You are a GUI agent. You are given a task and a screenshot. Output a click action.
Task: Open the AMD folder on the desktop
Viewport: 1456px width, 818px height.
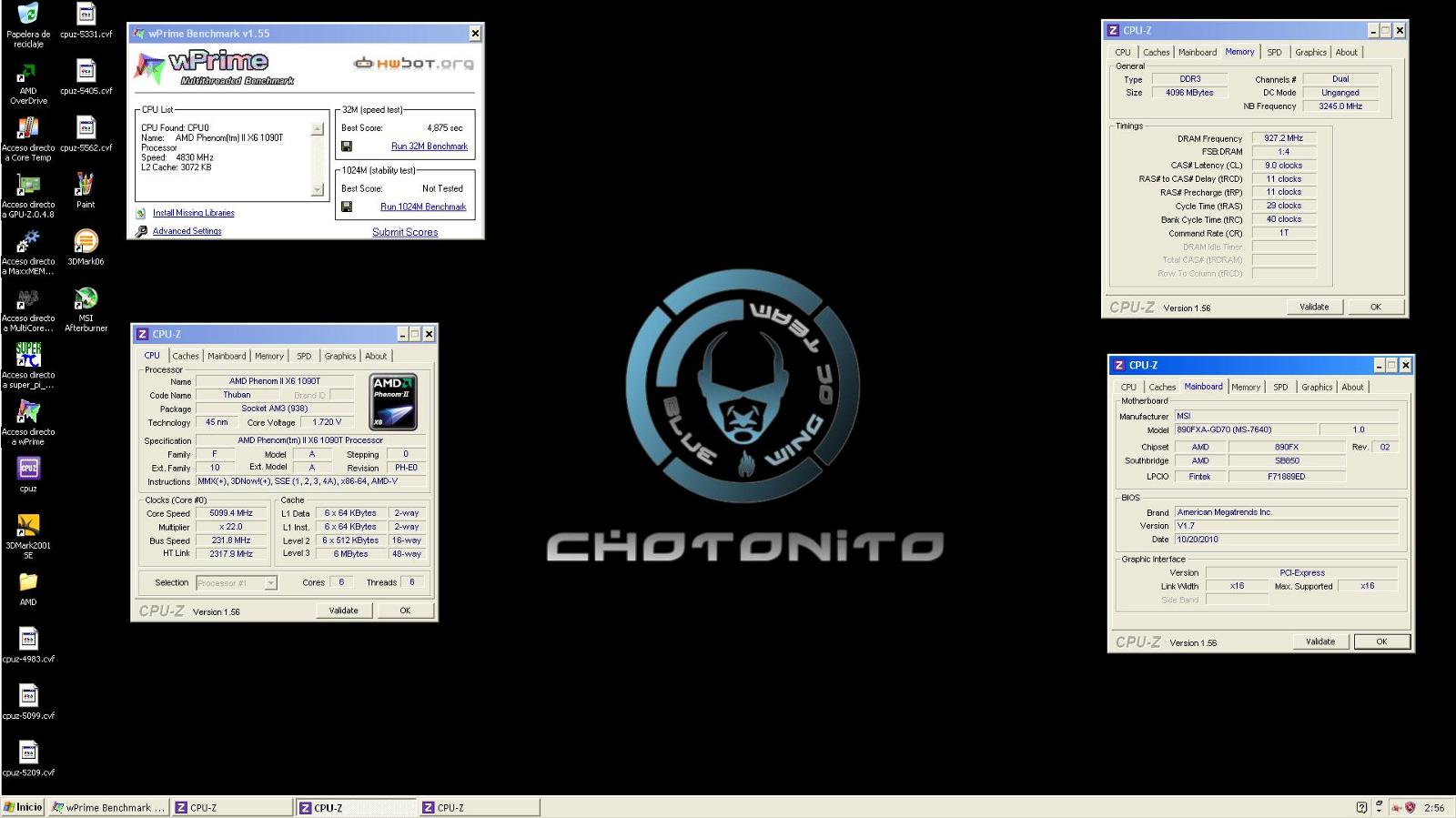(28, 582)
